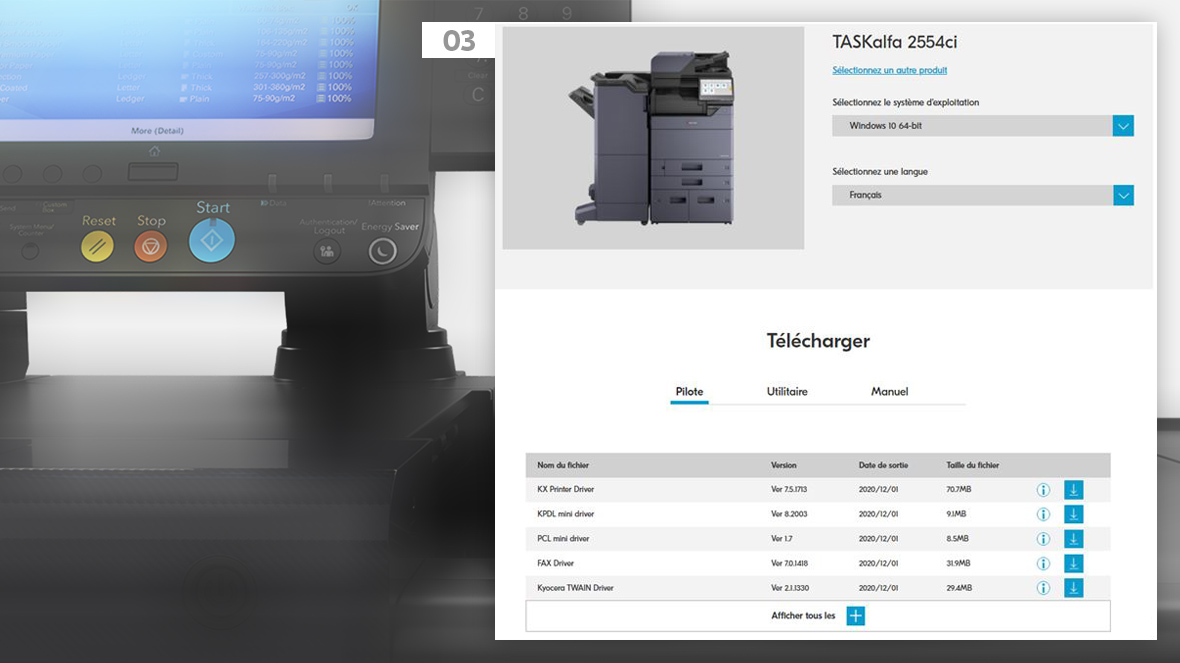Screen dimensions: 1180x663
Task: Download the FAX Driver file
Action: click(x=1073, y=563)
